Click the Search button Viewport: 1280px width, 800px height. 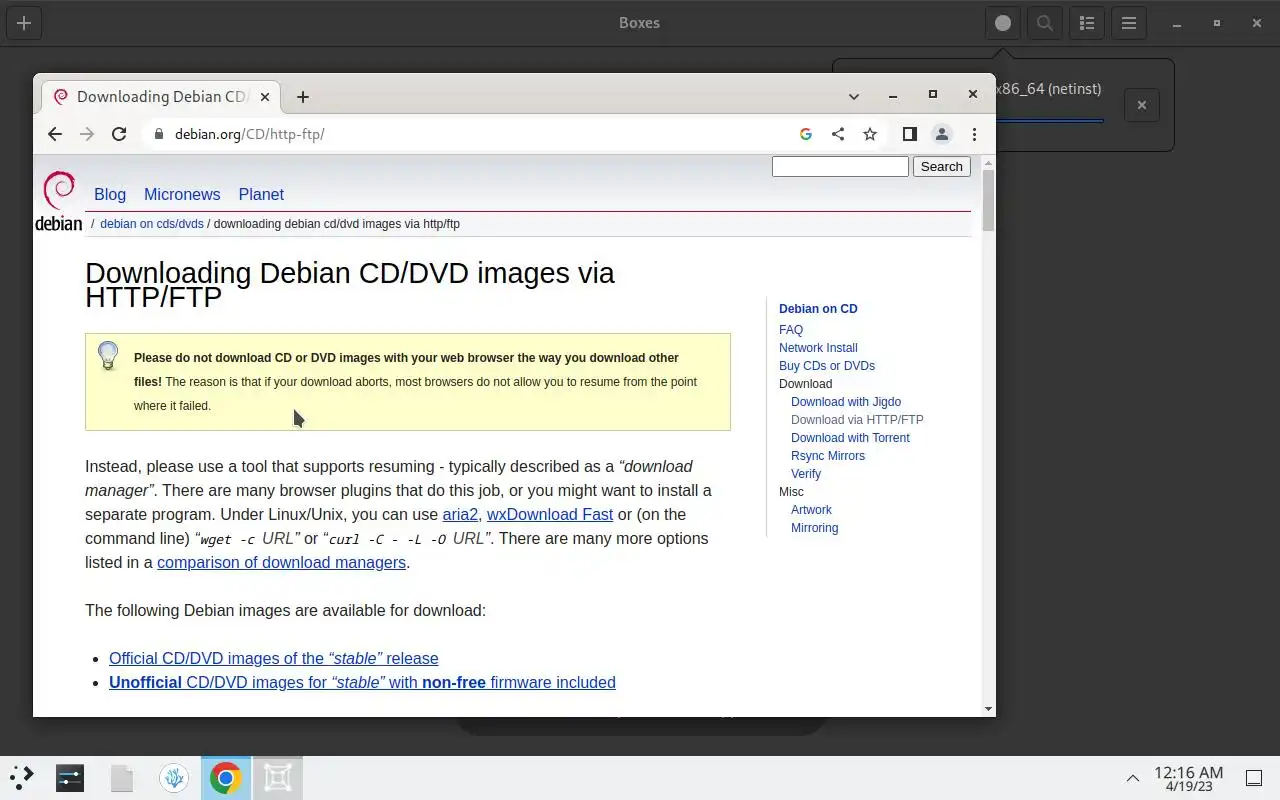(942, 167)
